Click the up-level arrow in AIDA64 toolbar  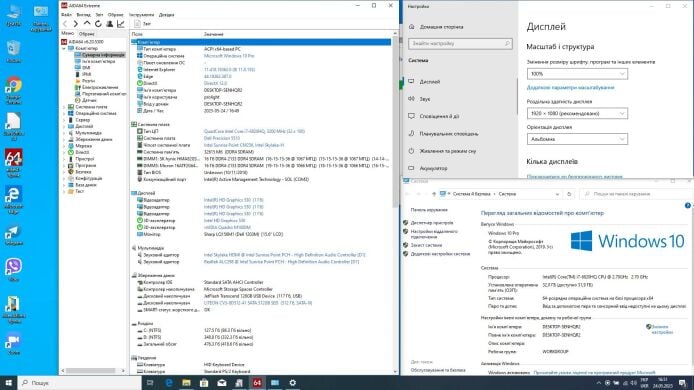pyautogui.click(x=87, y=24)
